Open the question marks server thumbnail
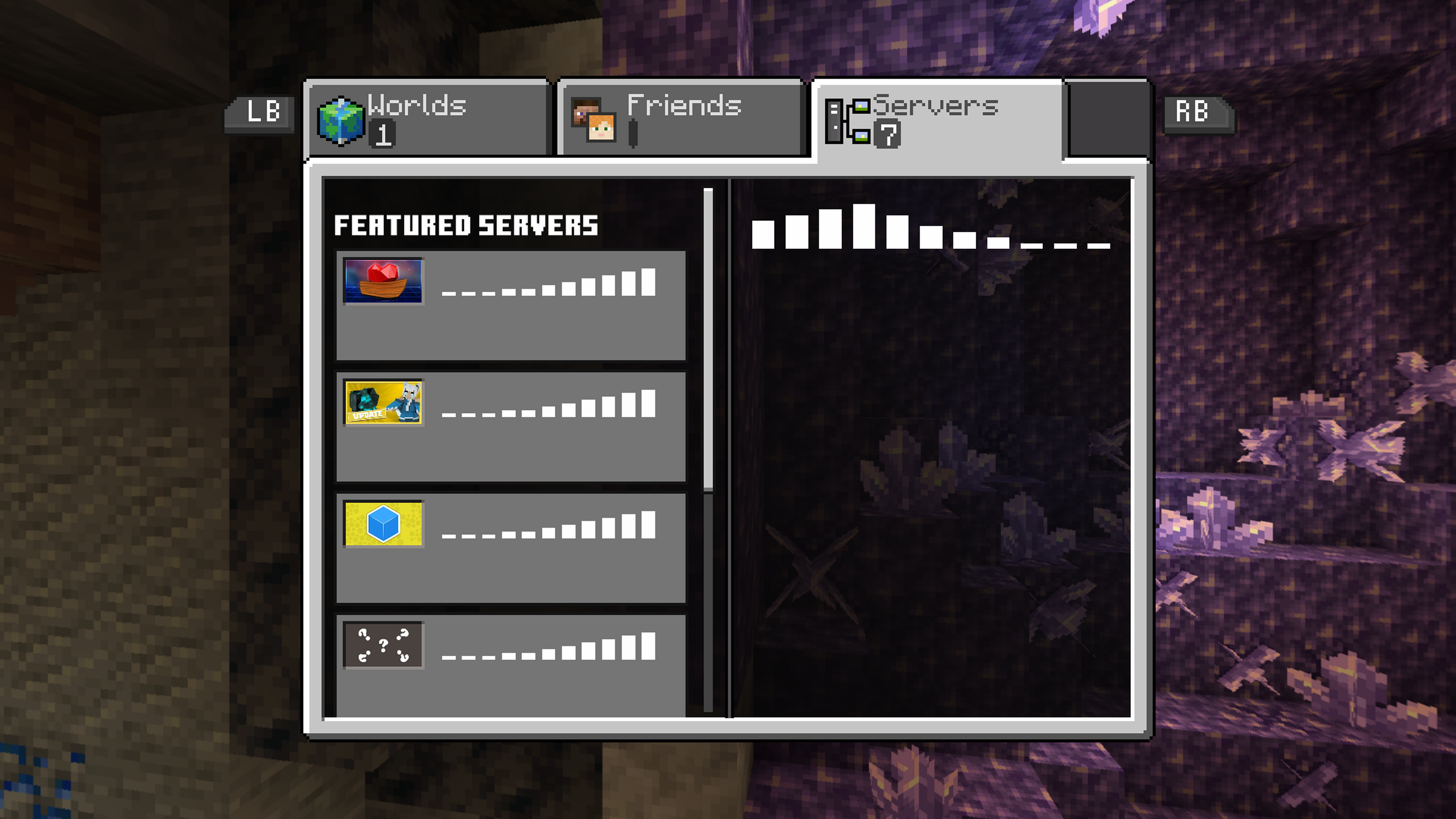This screenshot has width=1456, height=819. [x=383, y=645]
